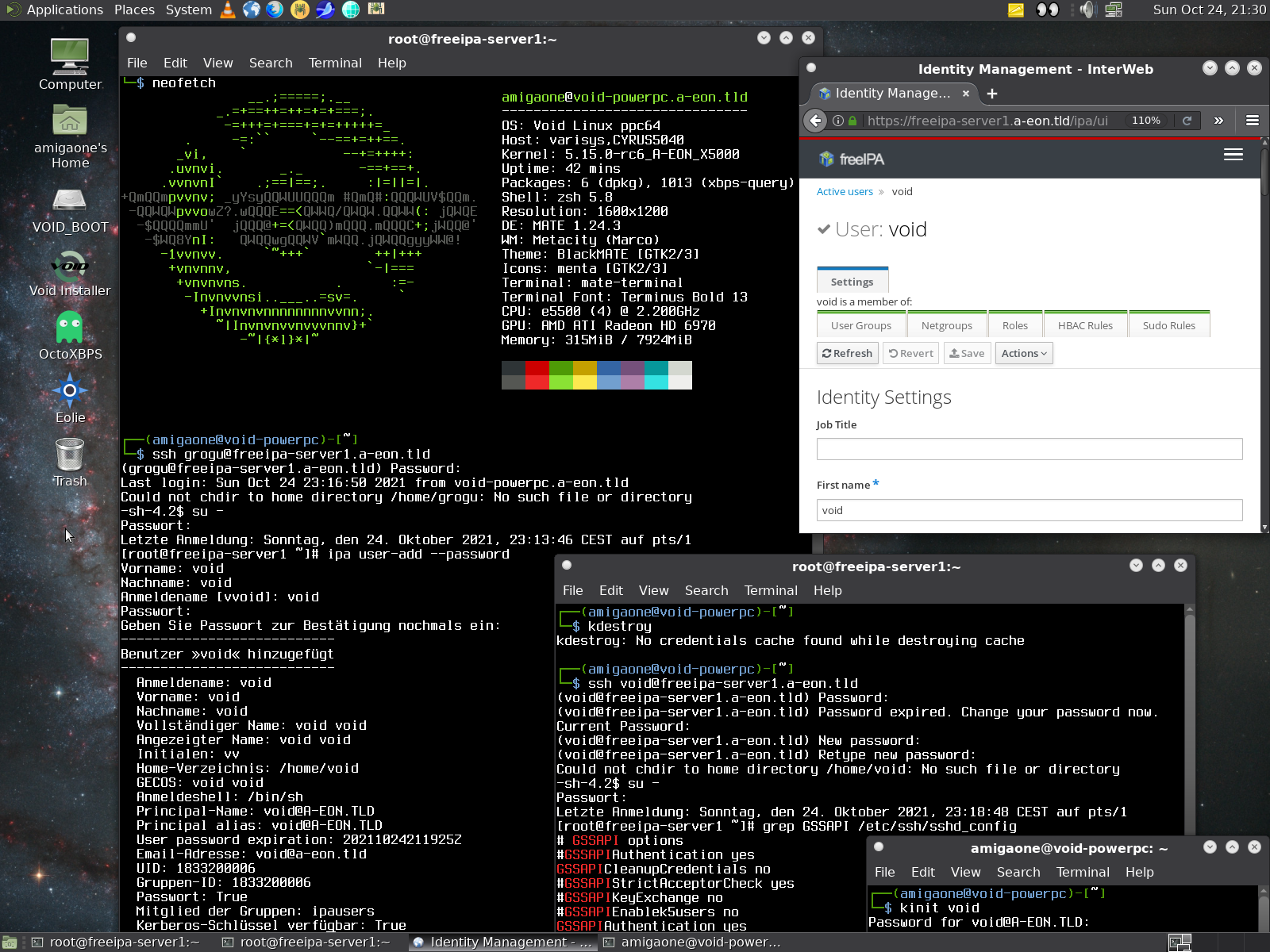Image resolution: width=1270 pixels, height=952 pixels.
Task: Open the Places menu
Action: [134, 10]
